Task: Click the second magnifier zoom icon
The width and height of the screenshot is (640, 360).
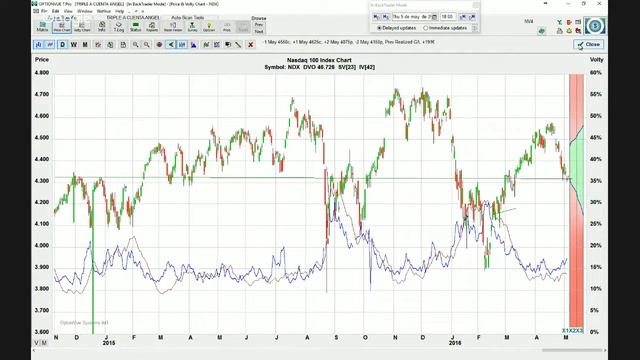Action: [x=147, y=44]
